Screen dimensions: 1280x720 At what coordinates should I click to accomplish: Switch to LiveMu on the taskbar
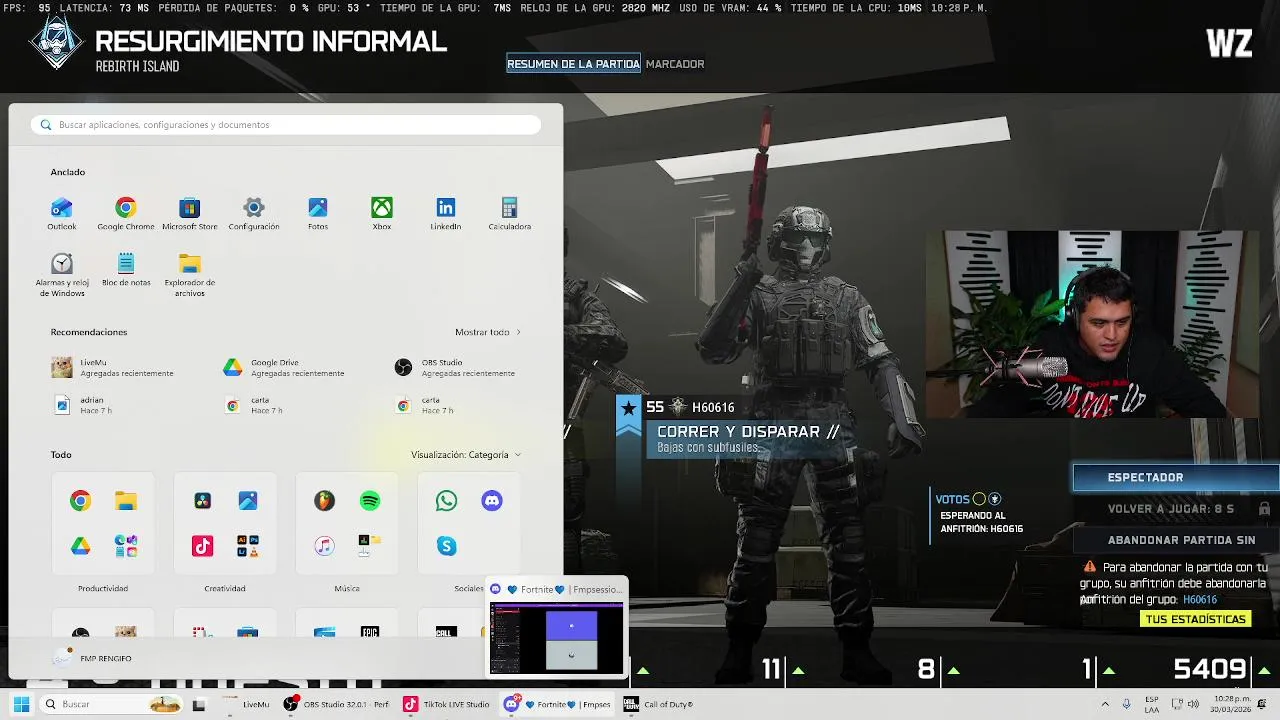click(246, 704)
